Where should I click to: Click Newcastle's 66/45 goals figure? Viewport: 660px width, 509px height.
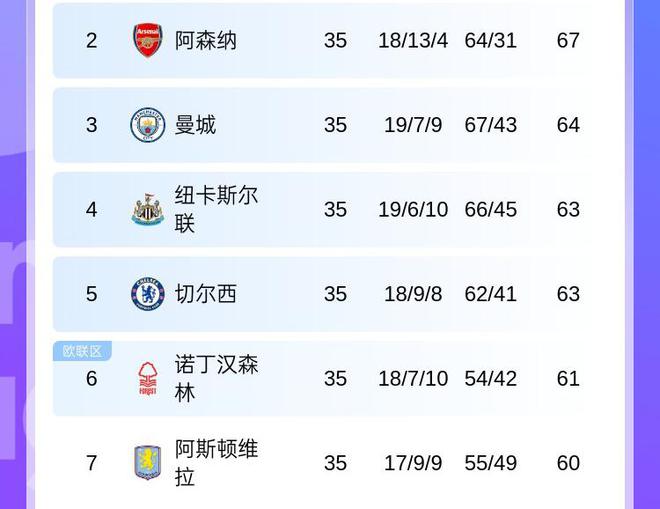[x=491, y=210]
